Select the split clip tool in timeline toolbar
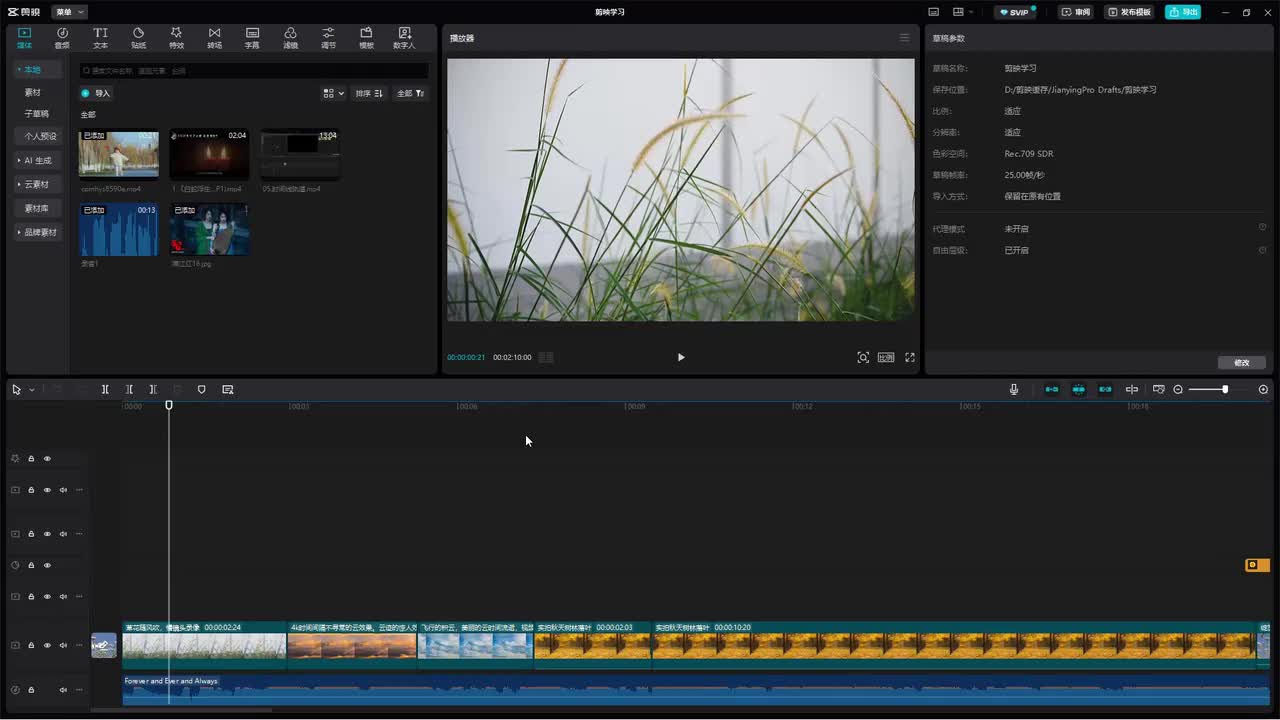The image size is (1280, 720). pos(105,389)
